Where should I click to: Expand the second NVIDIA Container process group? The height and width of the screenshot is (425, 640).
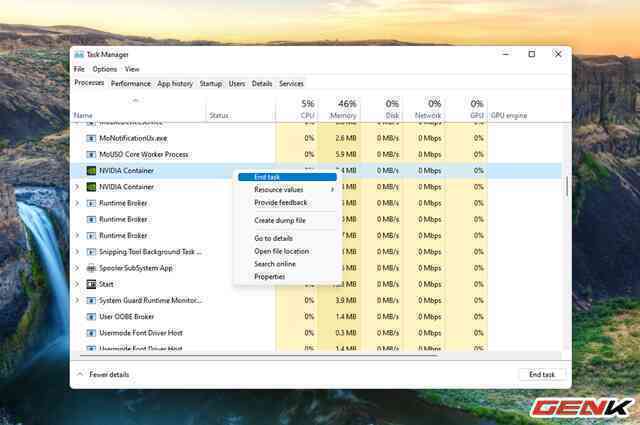77,187
